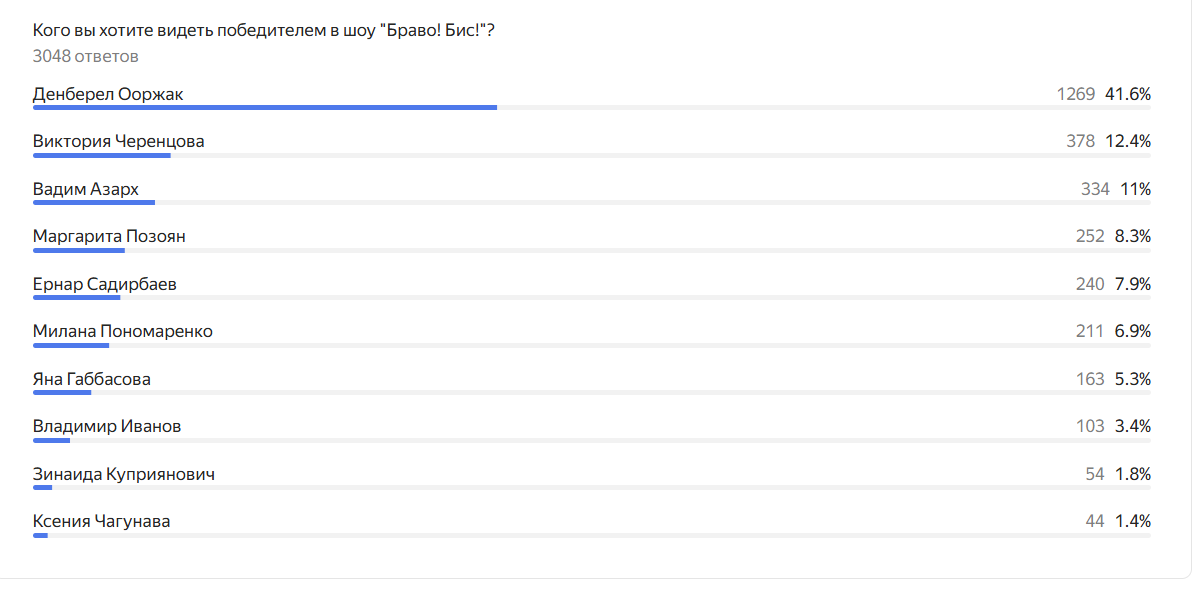Click the "3048 ответов" response count
The image size is (1195, 602).
[85, 56]
